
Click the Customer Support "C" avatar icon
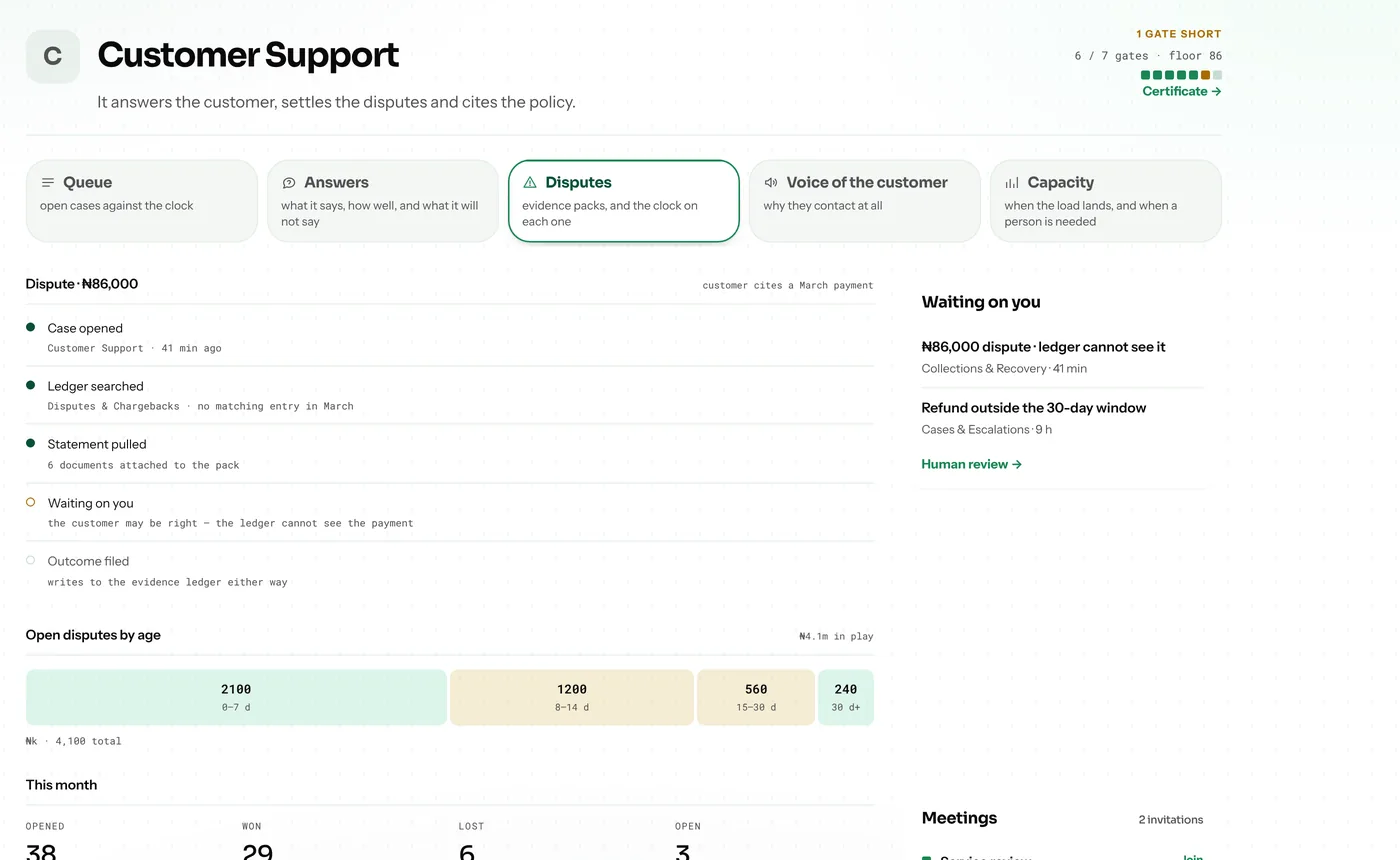coord(53,57)
